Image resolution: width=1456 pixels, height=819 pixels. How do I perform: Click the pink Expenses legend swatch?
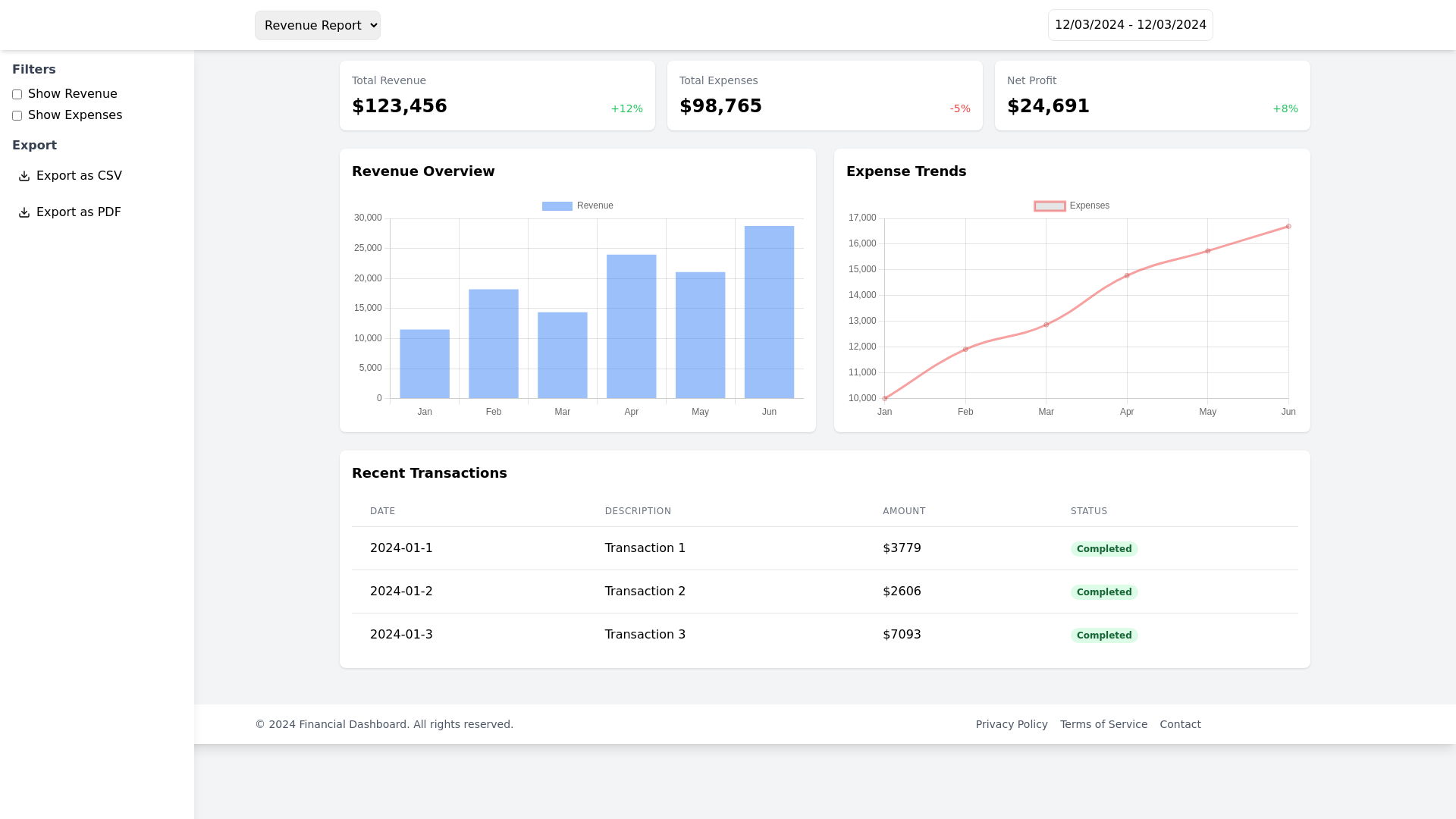coord(1050,206)
